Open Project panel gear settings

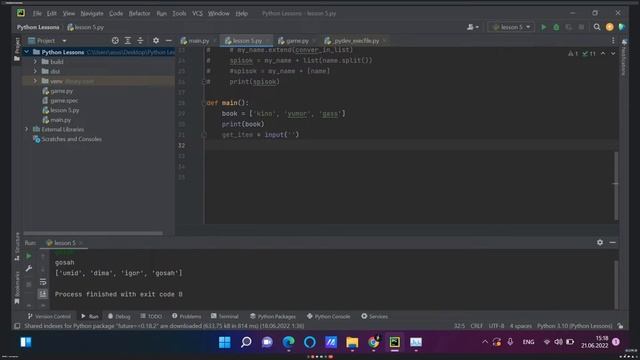156,40
